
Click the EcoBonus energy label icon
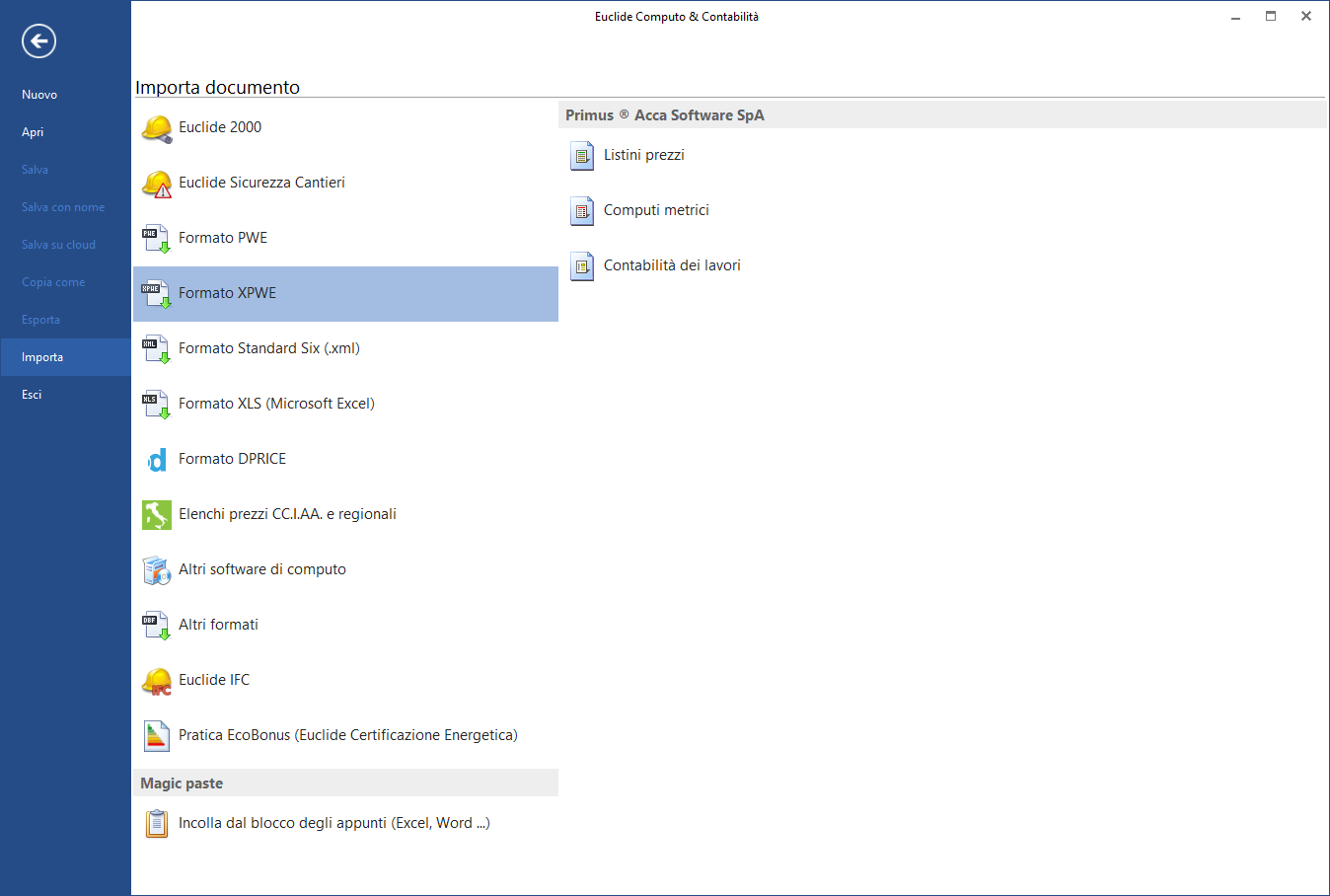156,736
